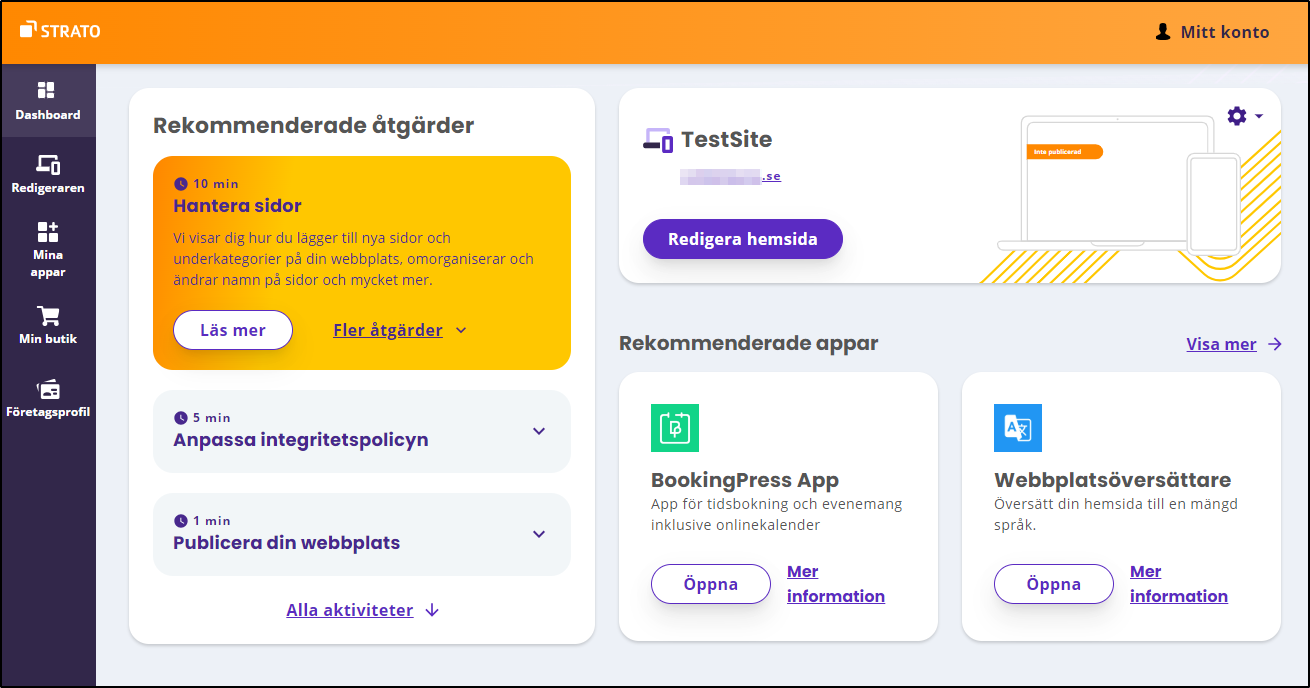Open the BookingPress App via Öppna
Viewport: 1310px width, 688px height.
pyautogui.click(x=711, y=584)
